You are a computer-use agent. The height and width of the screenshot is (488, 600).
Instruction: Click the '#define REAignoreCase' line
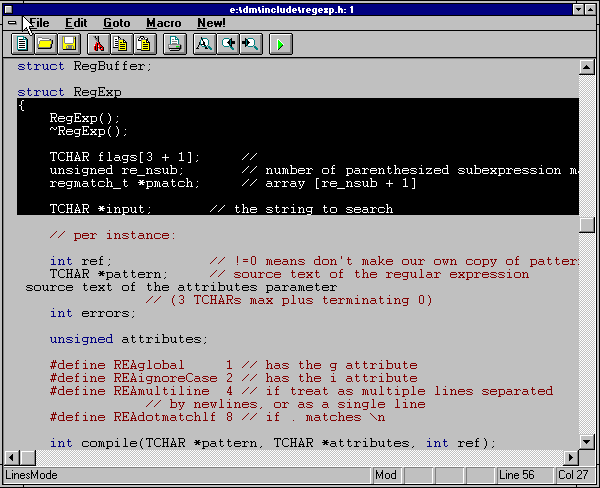pyautogui.click(x=233, y=378)
